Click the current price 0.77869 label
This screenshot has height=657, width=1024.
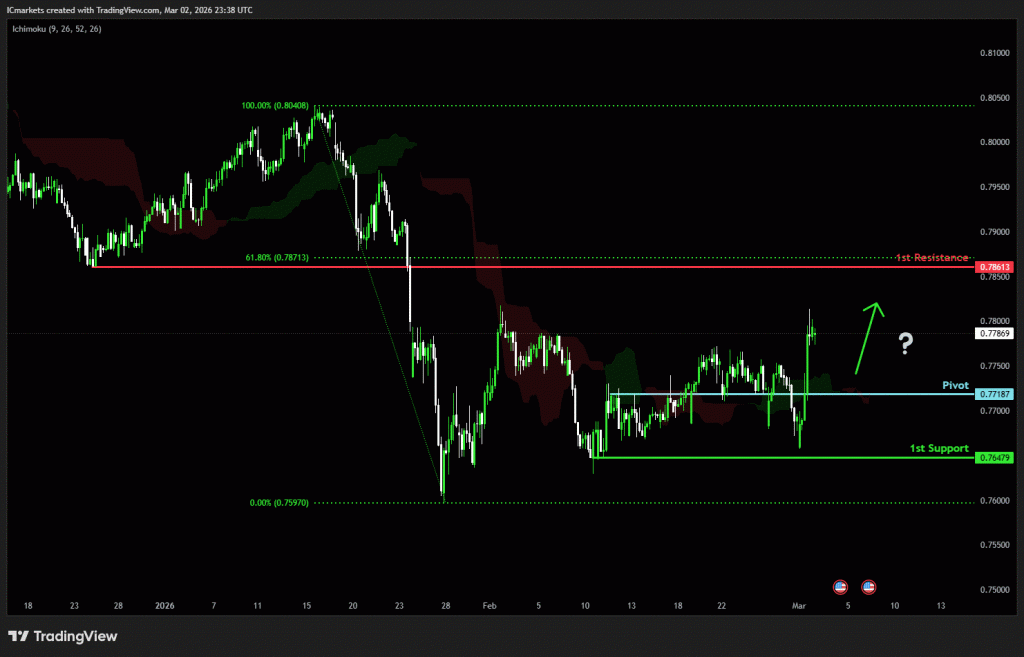[x=994, y=333]
